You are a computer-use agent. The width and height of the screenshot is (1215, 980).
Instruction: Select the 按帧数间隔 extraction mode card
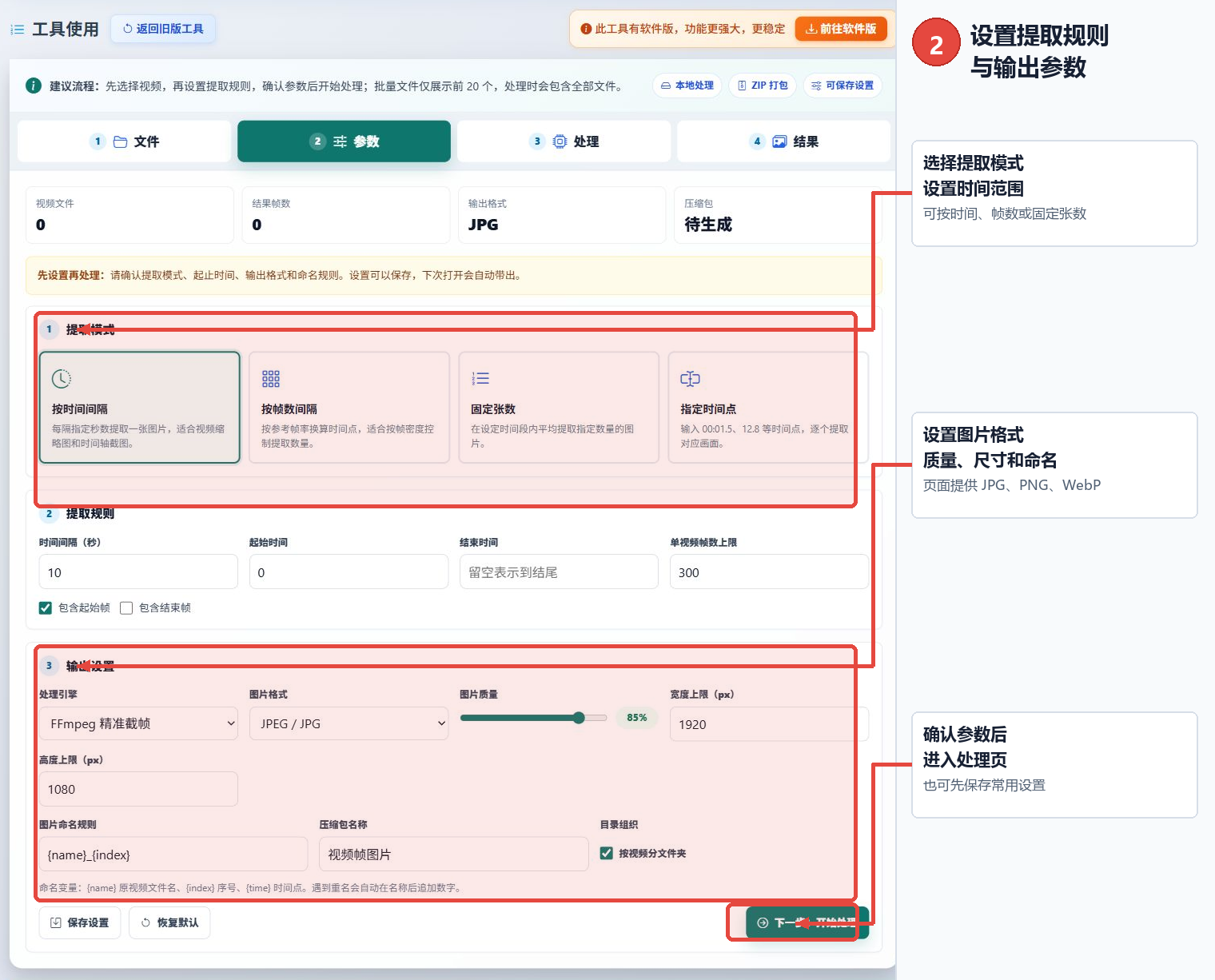coord(349,408)
